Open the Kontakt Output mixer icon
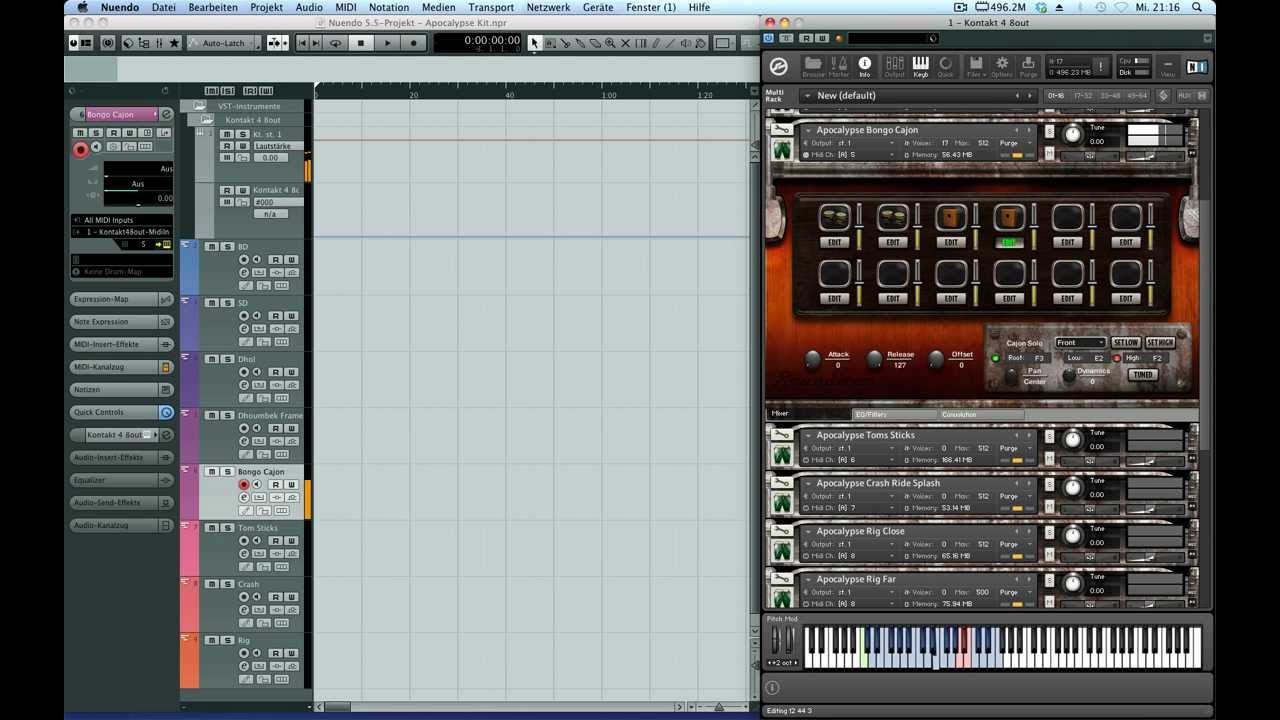Viewport: 1280px width, 720px height. pyautogui.click(x=894, y=66)
